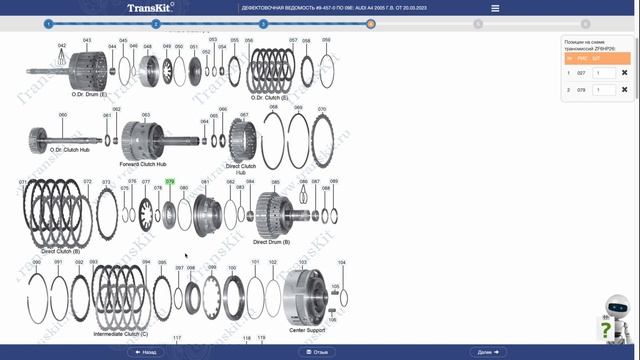The image size is (640, 360).
Task: Remove position 027 from the list
Action: pos(624,73)
